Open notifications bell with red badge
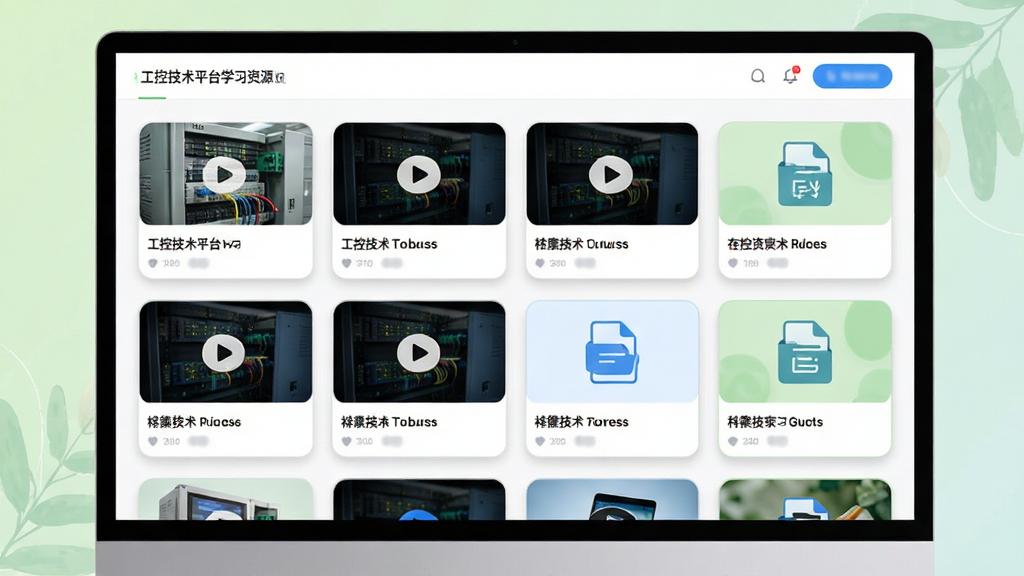 coord(791,75)
